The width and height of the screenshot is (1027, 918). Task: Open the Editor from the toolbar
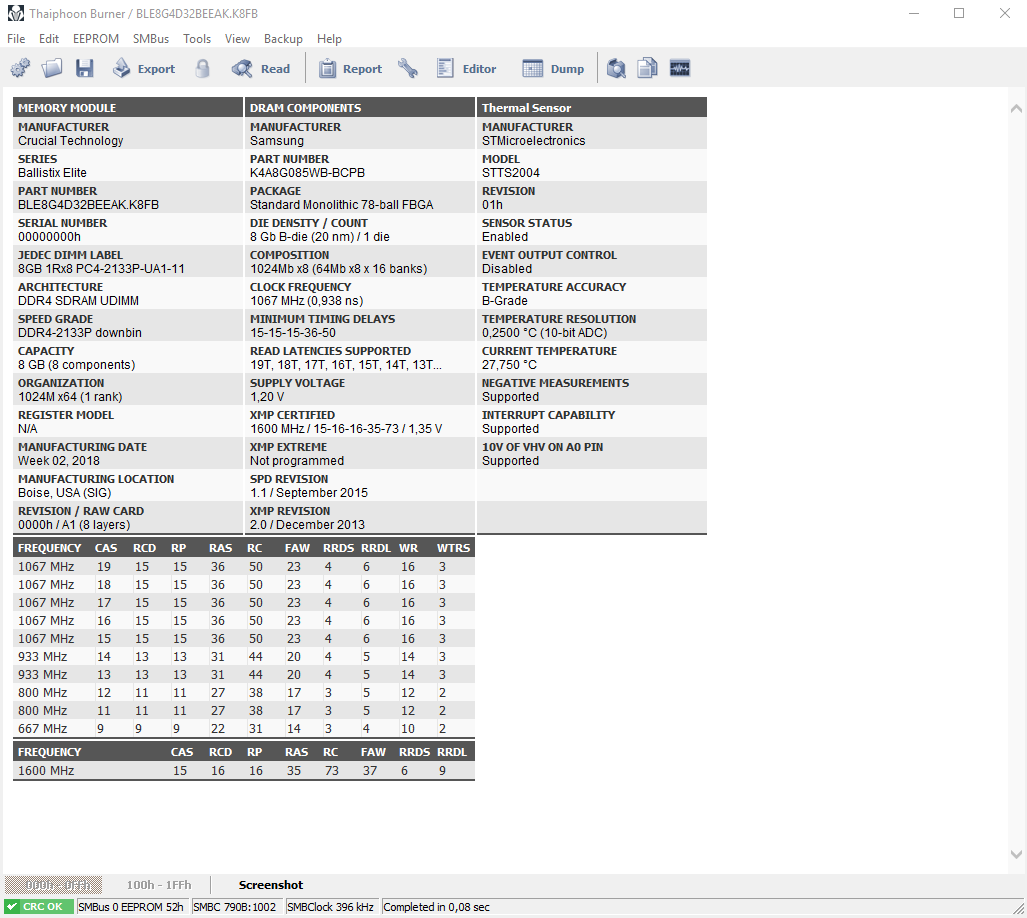pos(466,68)
